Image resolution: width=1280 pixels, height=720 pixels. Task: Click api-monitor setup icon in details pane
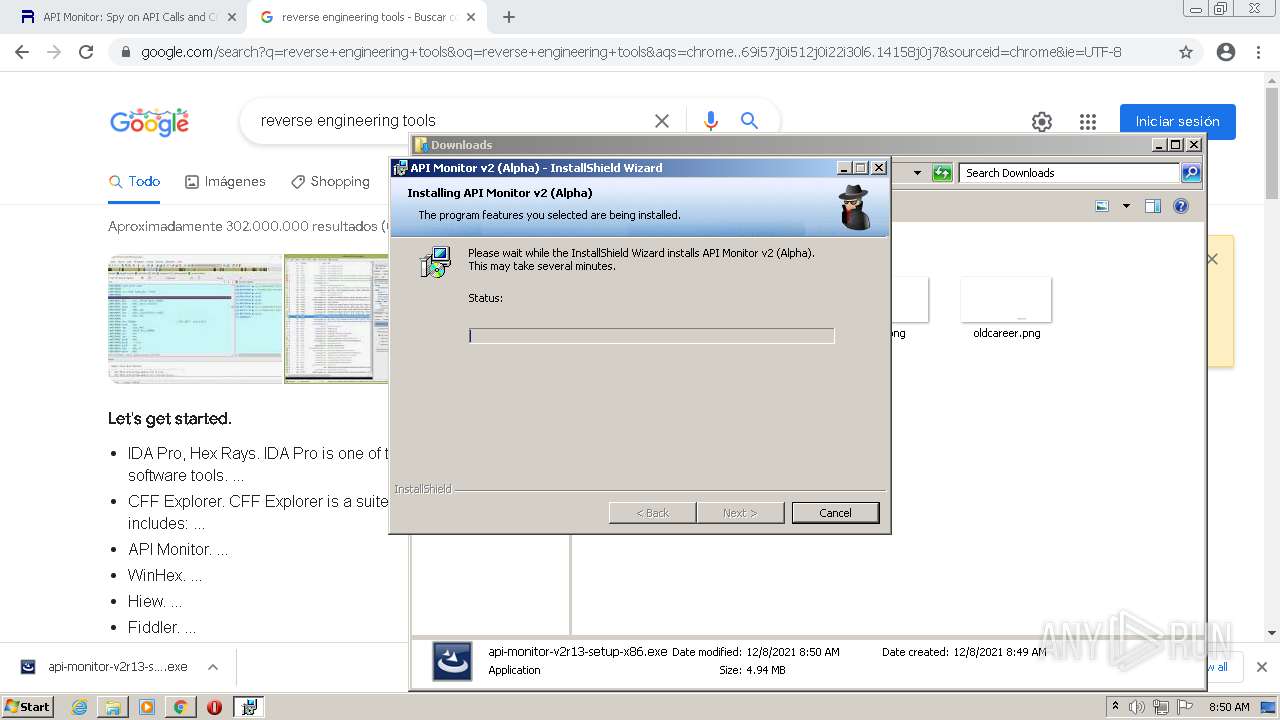click(x=452, y=661)
